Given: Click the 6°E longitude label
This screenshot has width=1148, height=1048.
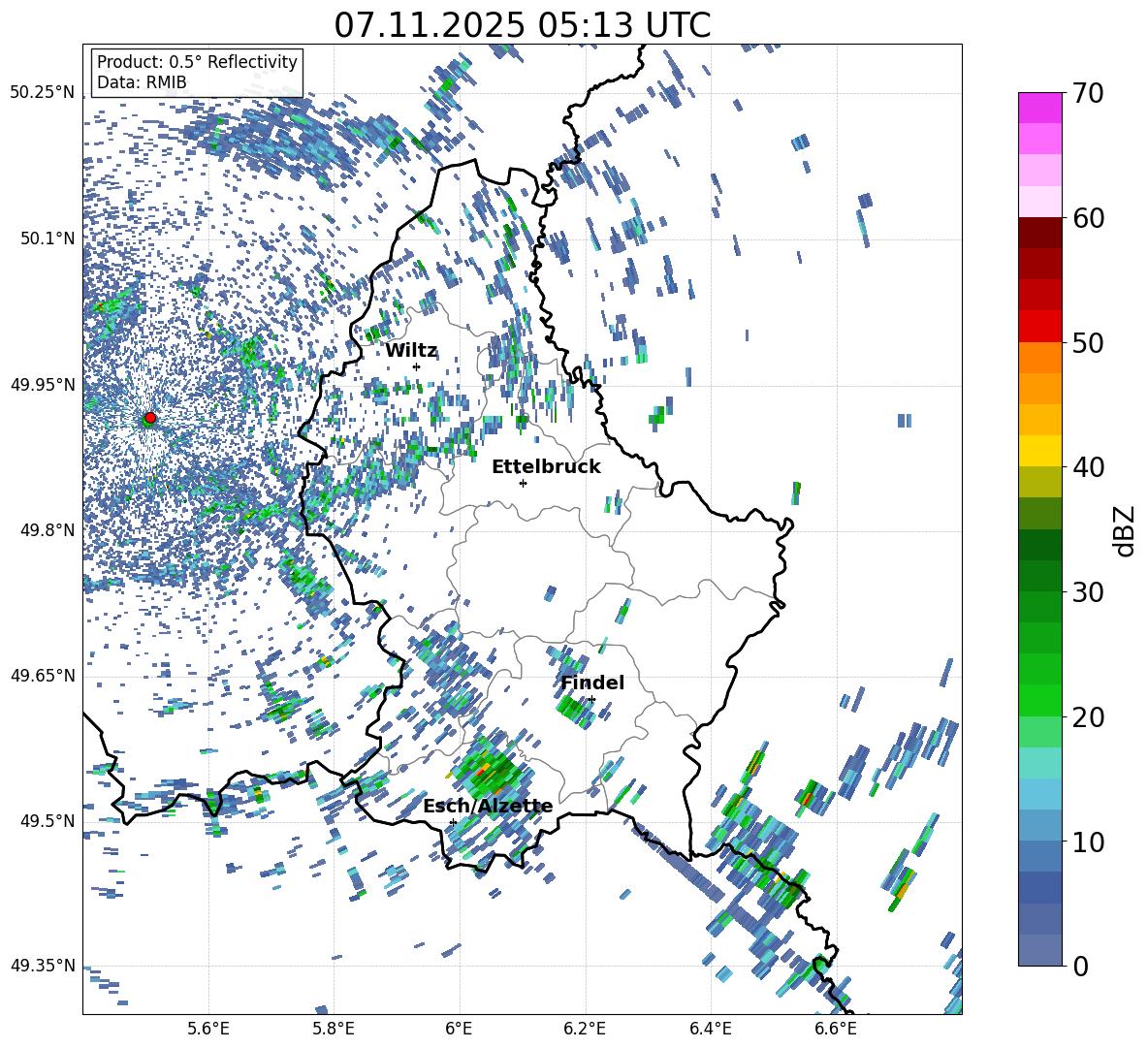Looking at the screenshot, I should 459,1029.
